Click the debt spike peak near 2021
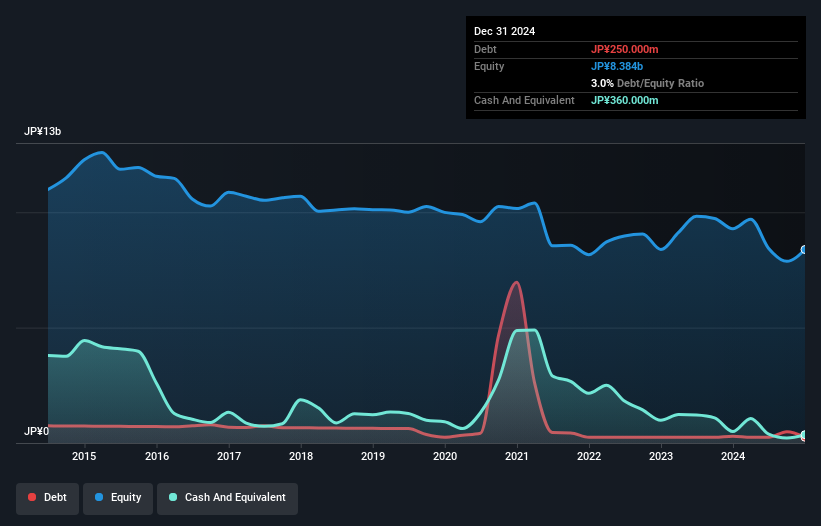Screen dimensions: 821x526 click(x=517, y=283)
